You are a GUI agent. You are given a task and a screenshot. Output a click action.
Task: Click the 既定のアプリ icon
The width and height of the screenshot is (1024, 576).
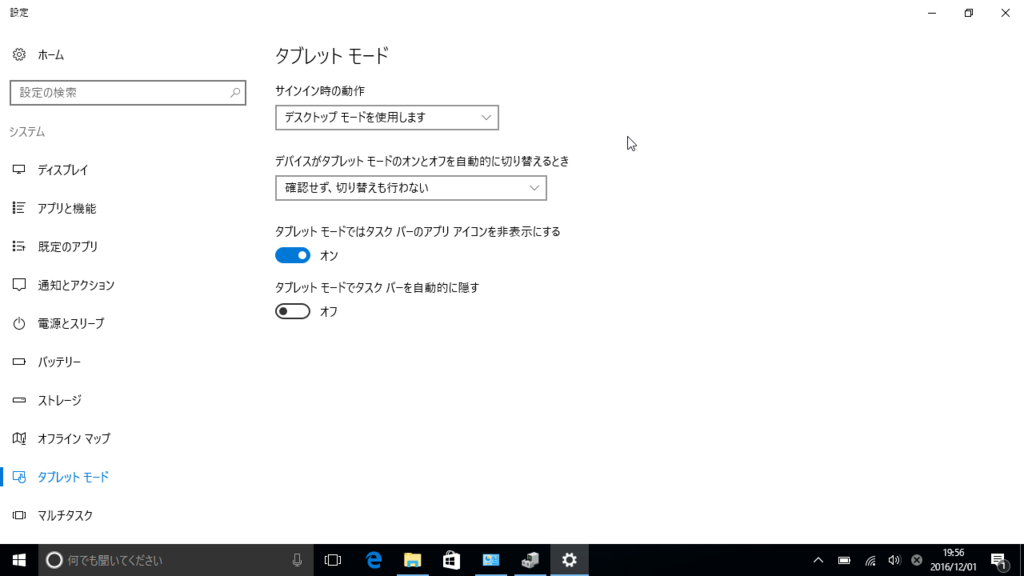click(x=19, y=246)
